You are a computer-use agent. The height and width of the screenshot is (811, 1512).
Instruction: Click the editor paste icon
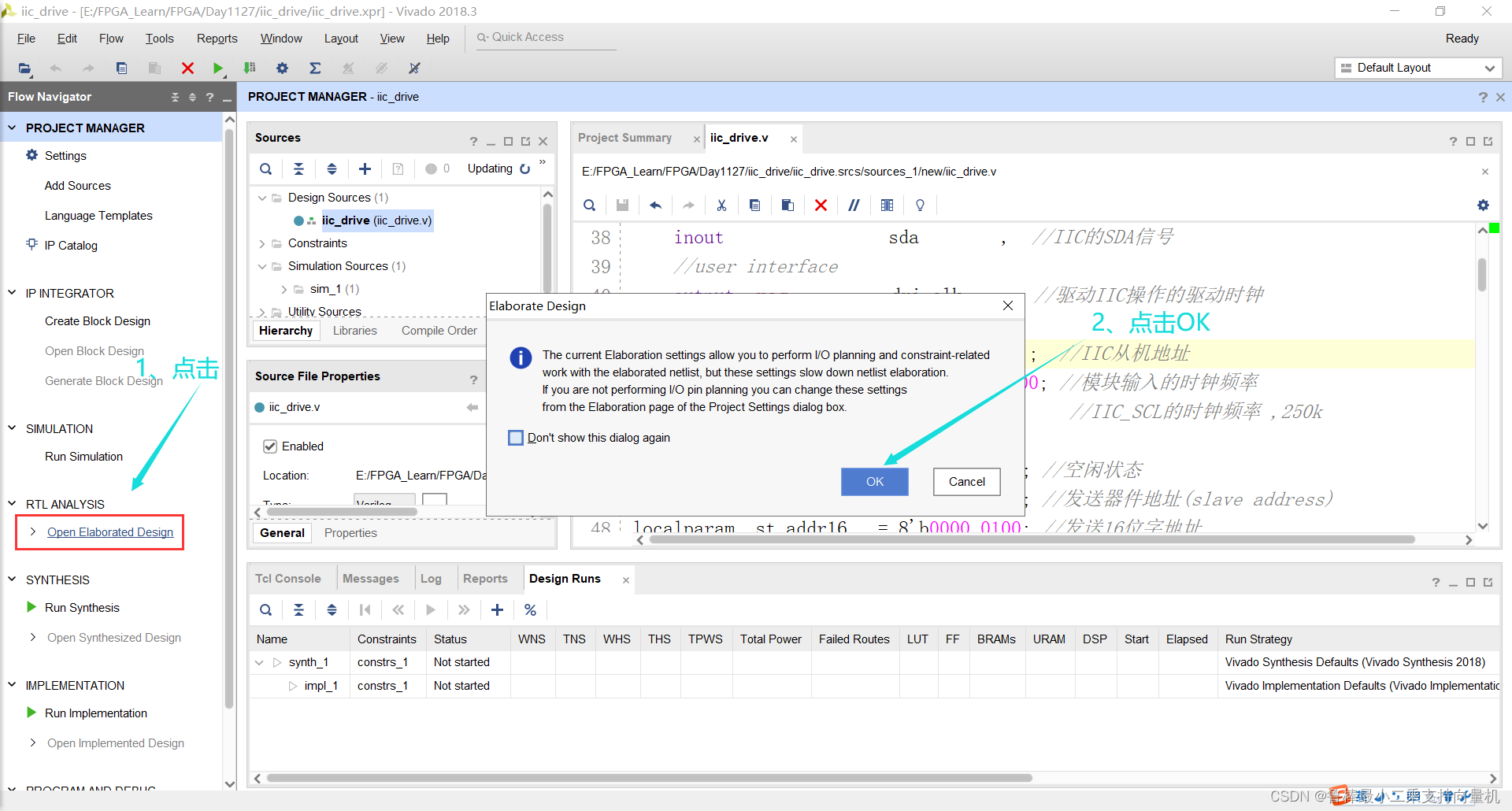(x=787, y=206)
